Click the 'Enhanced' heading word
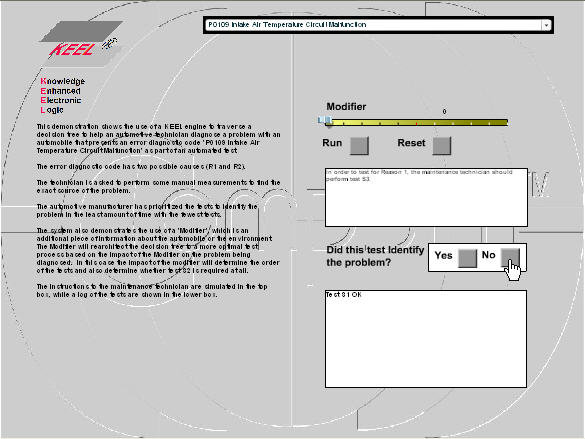 60,91
